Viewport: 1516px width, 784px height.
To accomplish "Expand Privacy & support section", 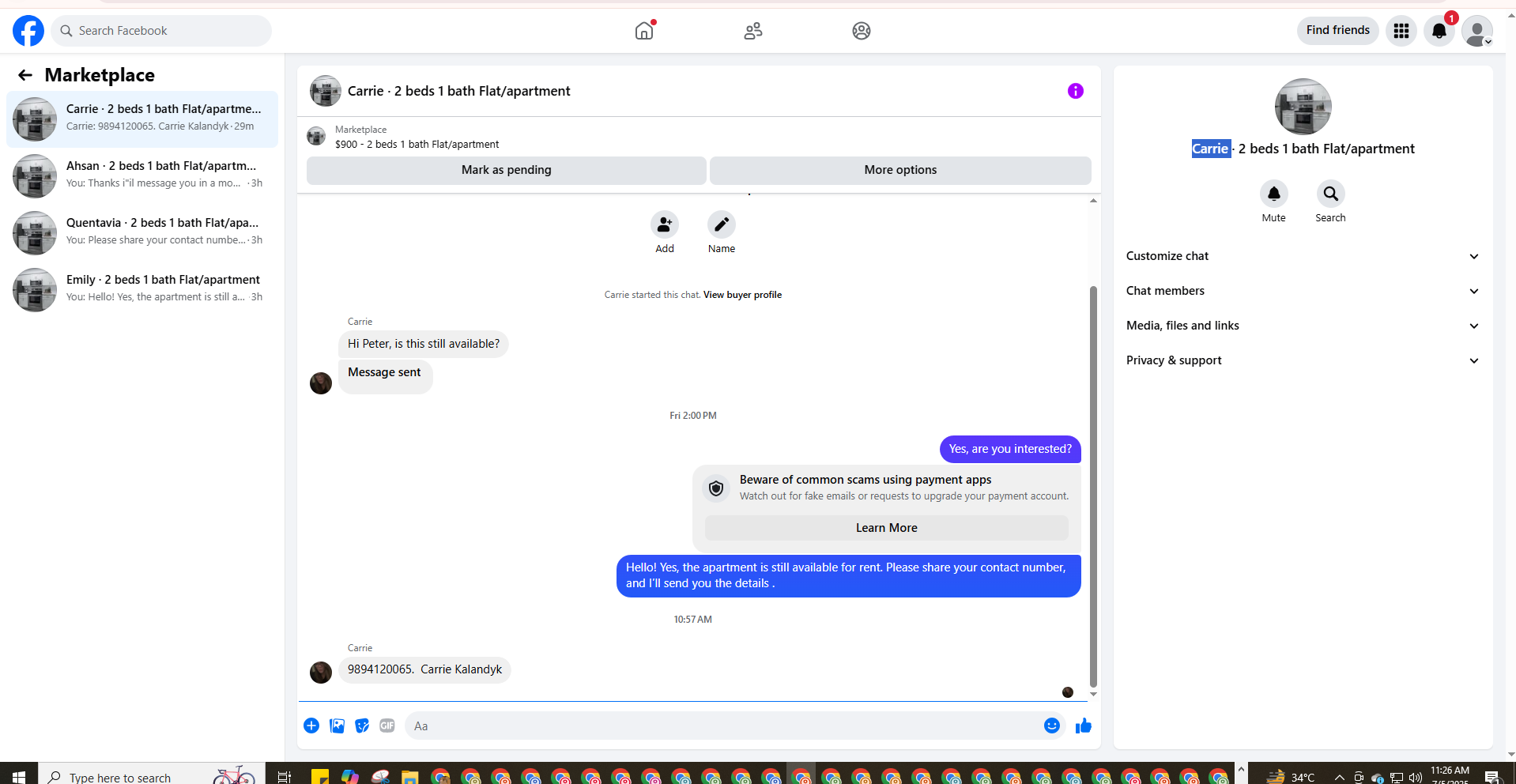I will pyautogui.click(x=1303, y=360).
